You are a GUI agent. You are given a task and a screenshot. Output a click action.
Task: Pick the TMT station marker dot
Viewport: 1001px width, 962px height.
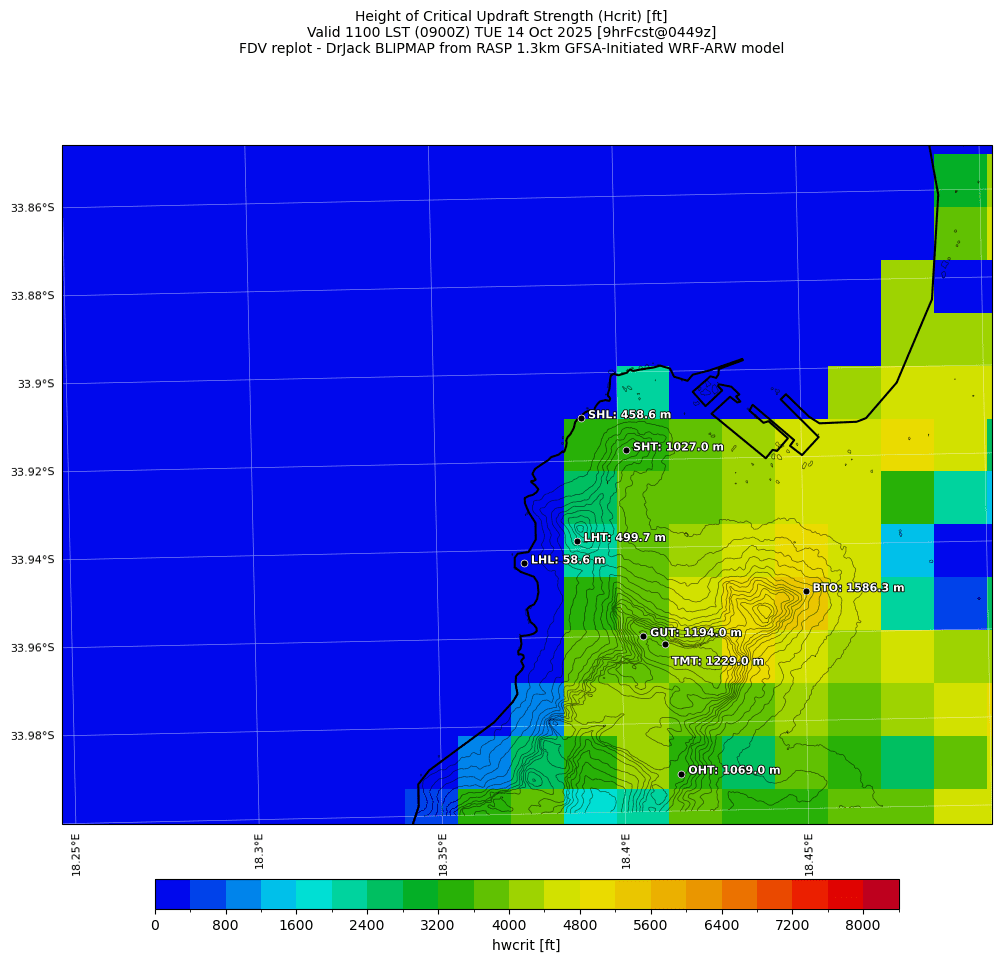pos(665,644)
